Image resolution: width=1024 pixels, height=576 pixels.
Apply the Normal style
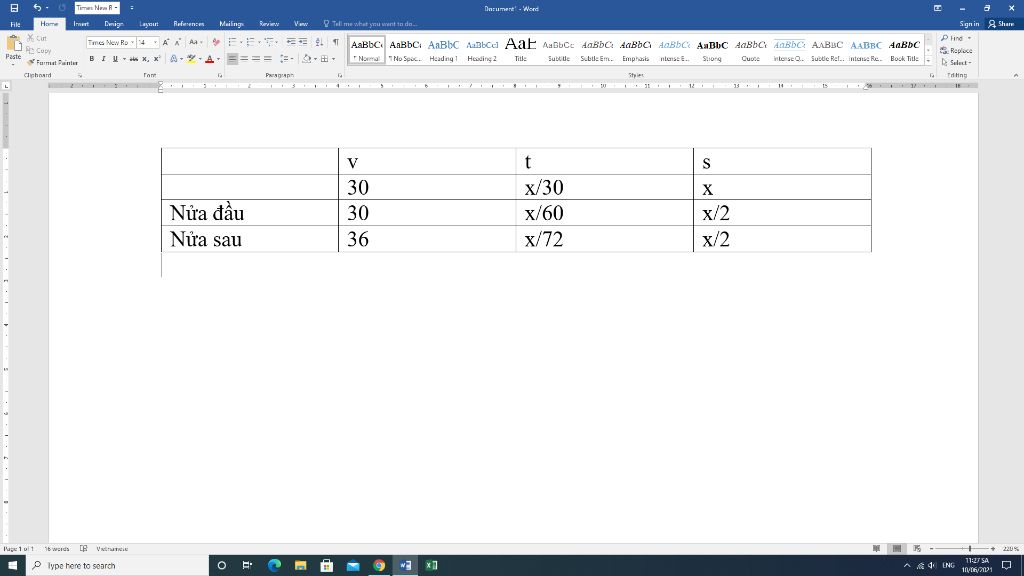[366, 50]
